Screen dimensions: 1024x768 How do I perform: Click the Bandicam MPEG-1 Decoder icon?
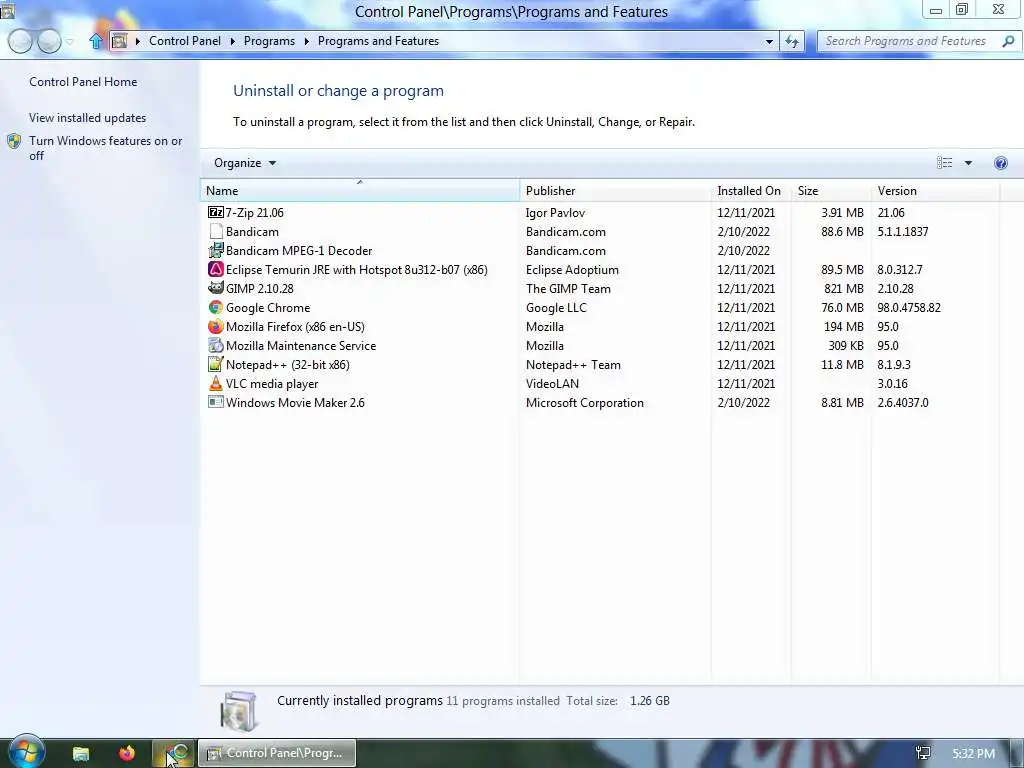216,250
